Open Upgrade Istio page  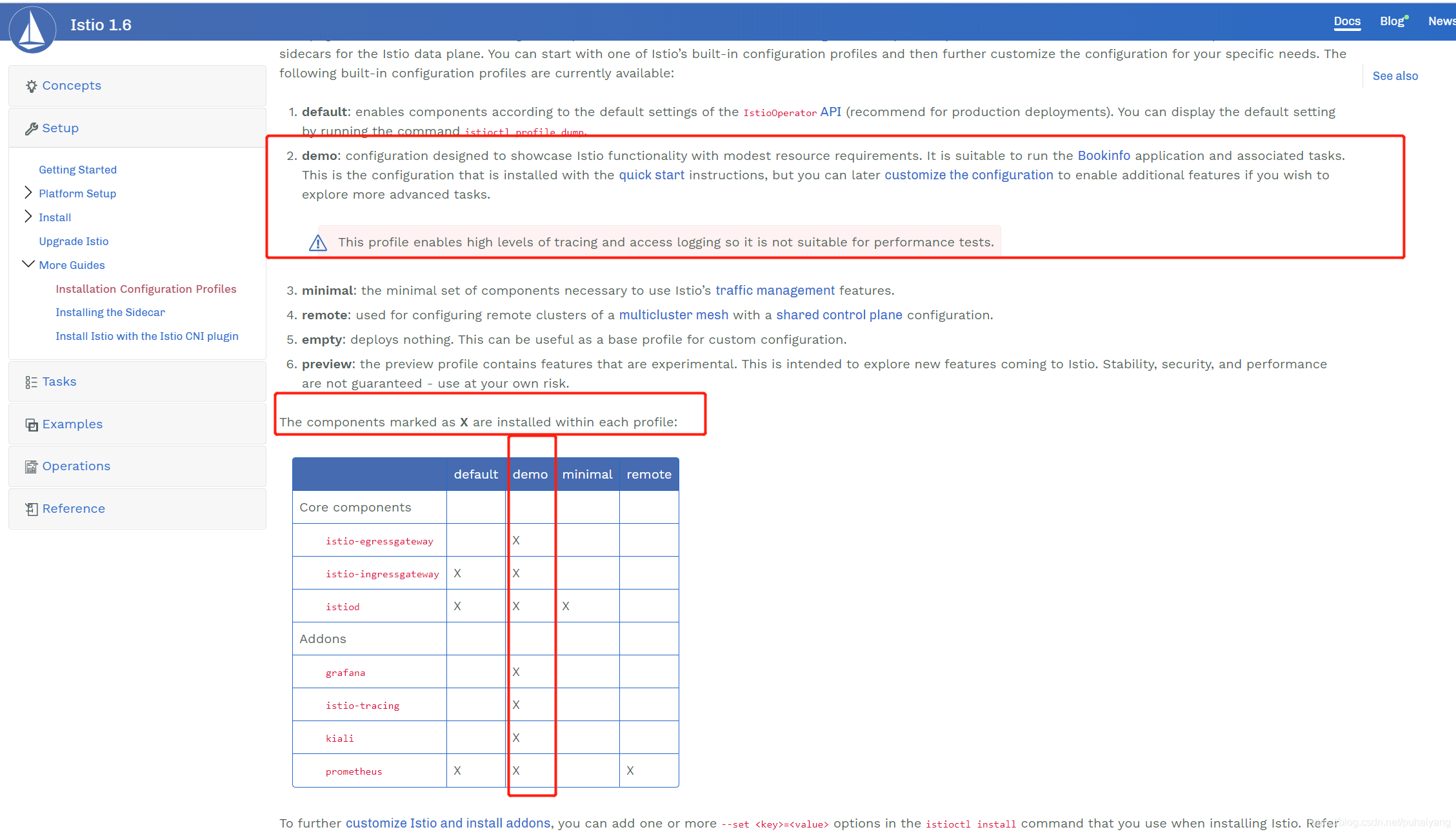pyautogui.click(x=74, y=241)
